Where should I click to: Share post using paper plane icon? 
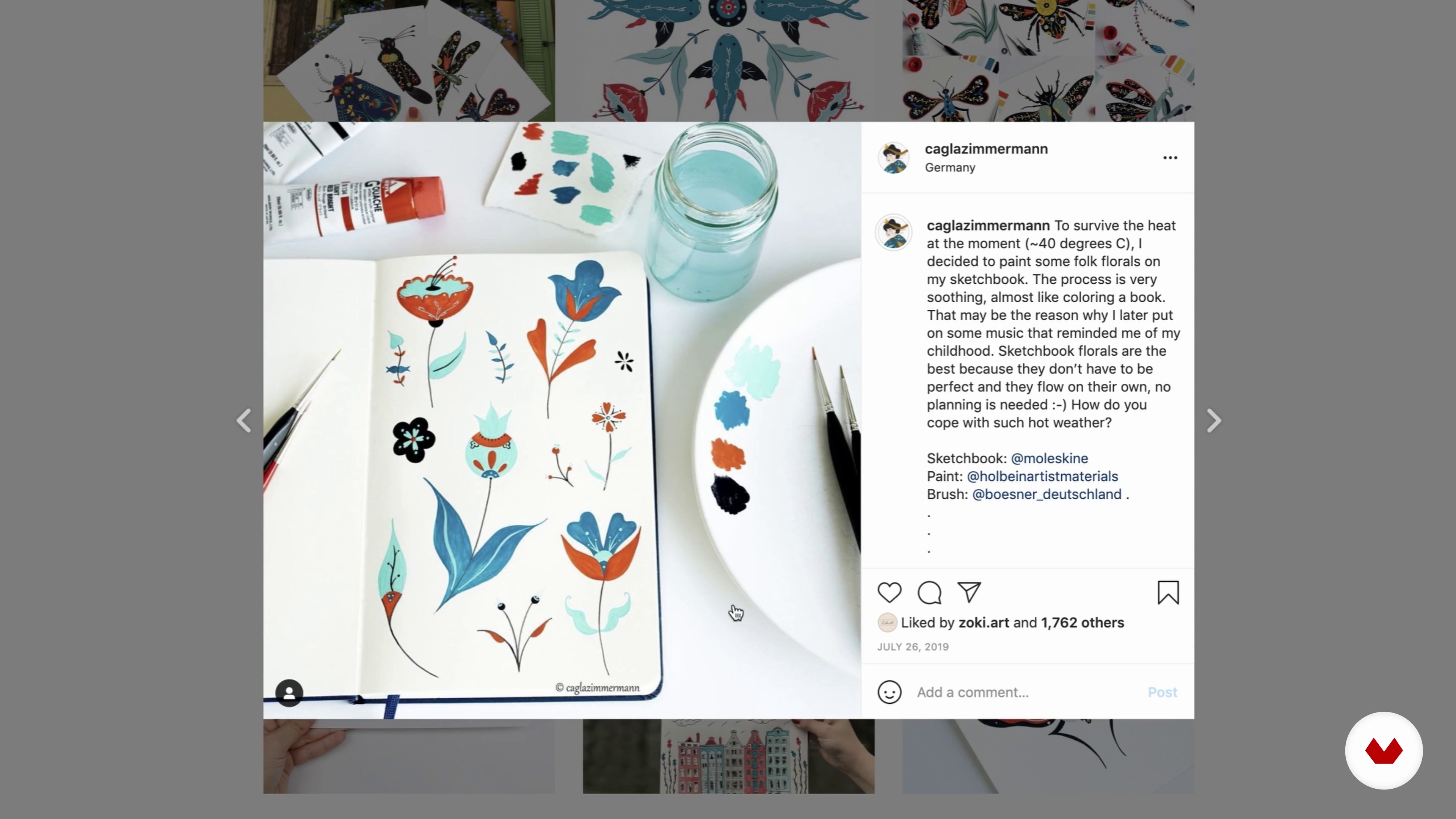pos(969,592)
